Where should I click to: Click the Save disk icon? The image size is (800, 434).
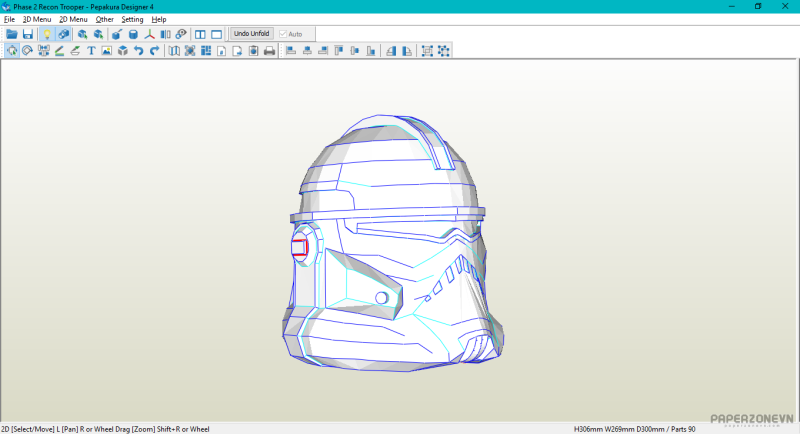(x=28, y=34)
